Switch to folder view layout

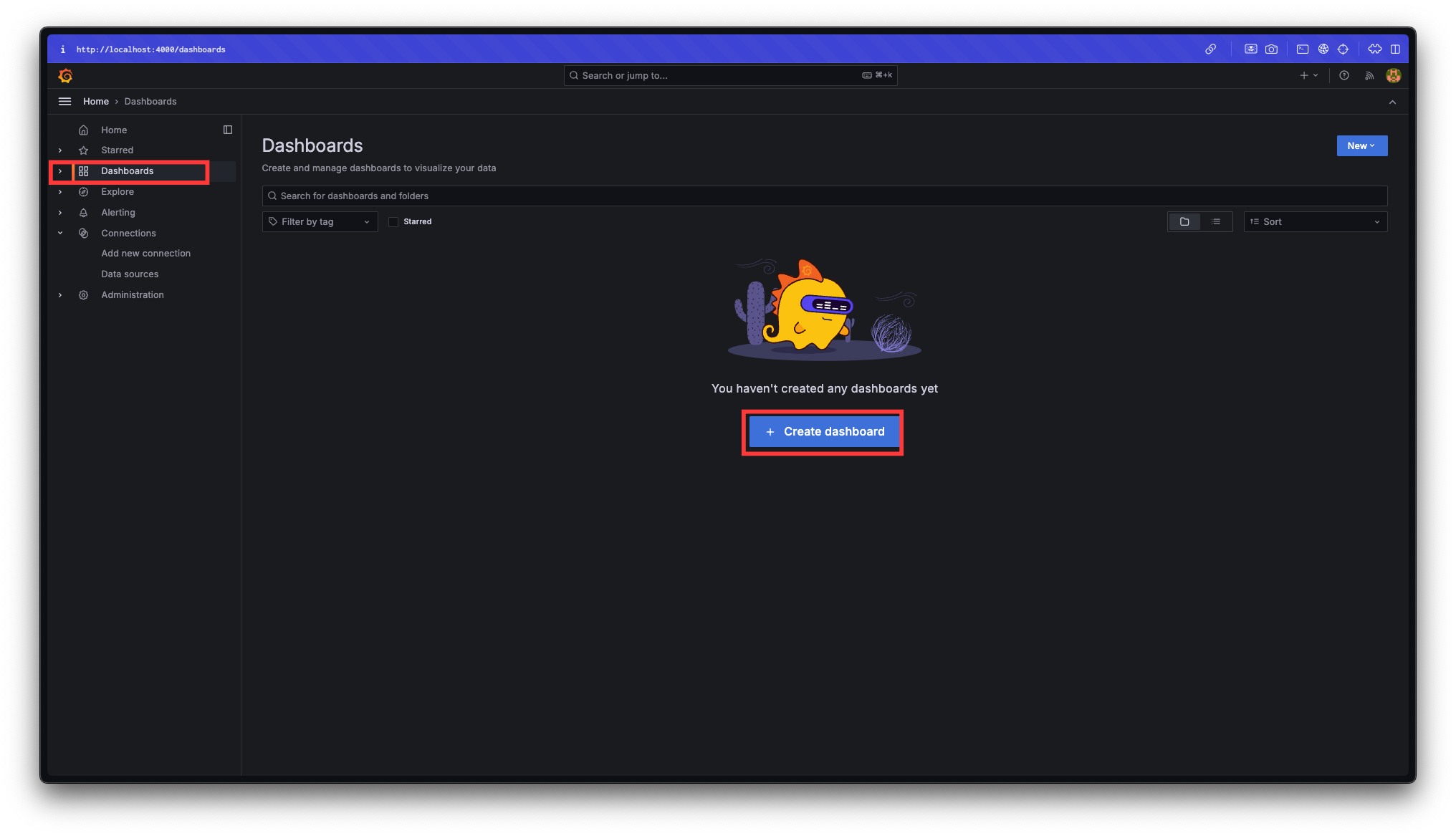click(1184, 221)
